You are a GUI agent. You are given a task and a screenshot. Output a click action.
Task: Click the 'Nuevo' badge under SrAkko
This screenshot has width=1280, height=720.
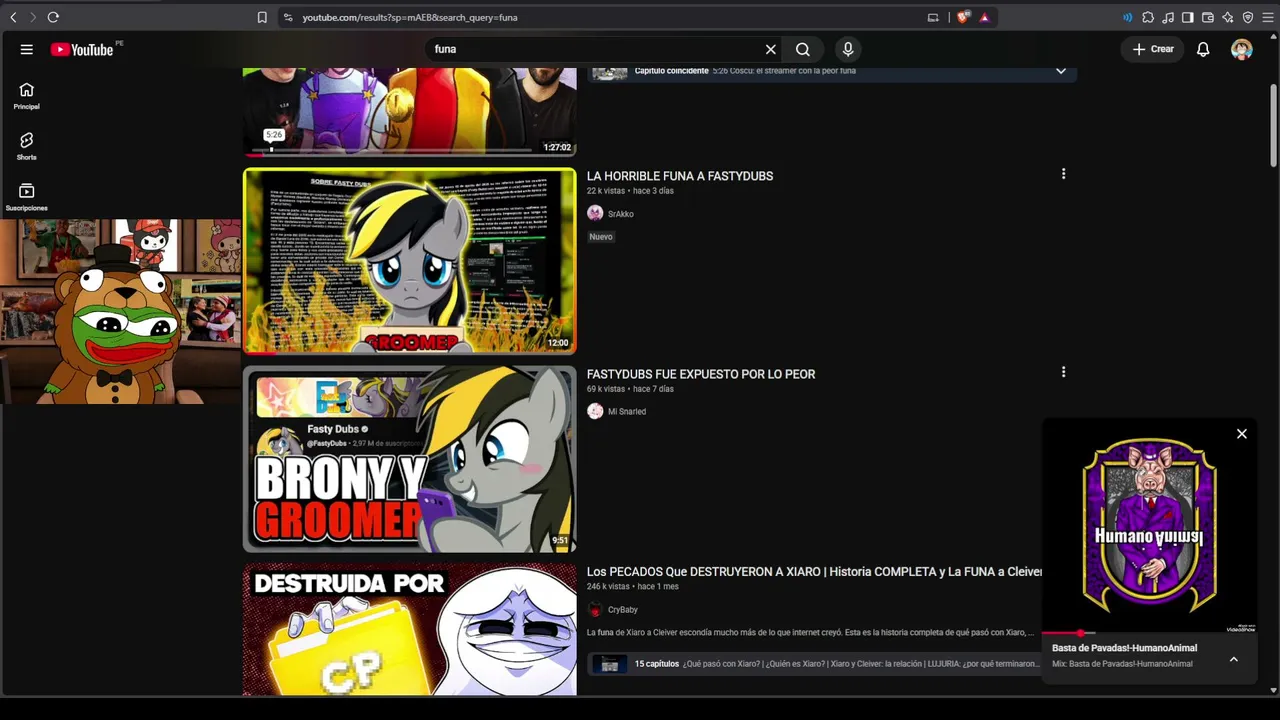pos(601,237)
